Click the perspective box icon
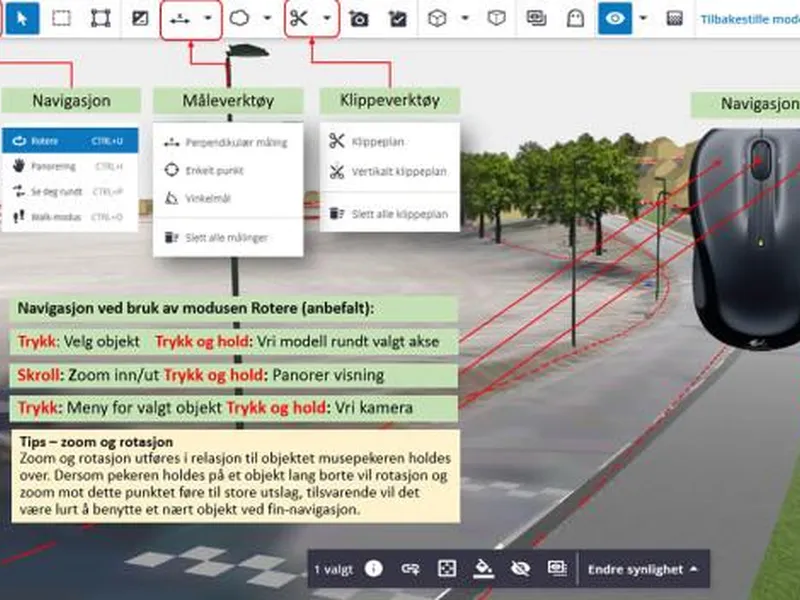 tap(496, 18)
